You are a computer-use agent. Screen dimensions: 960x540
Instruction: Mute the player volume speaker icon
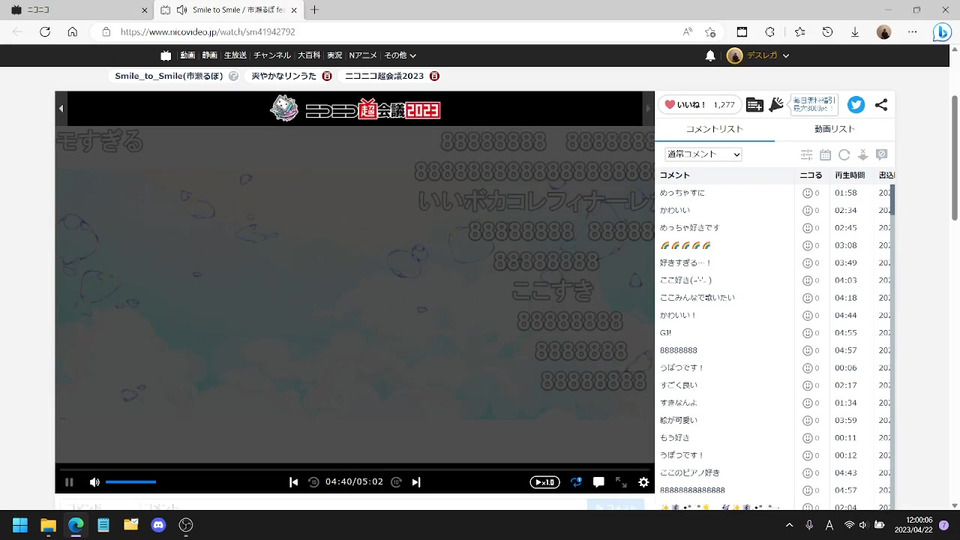pos(94,482)
